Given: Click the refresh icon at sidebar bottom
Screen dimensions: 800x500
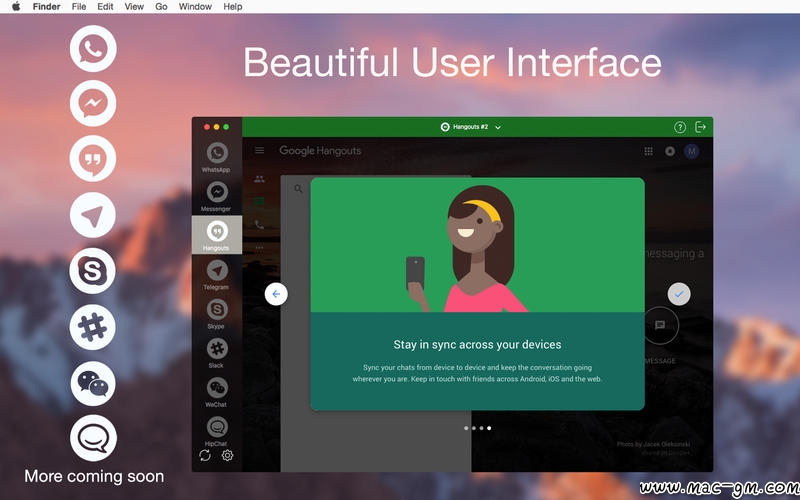Looking at the screenshot, I should coord(205,456).
